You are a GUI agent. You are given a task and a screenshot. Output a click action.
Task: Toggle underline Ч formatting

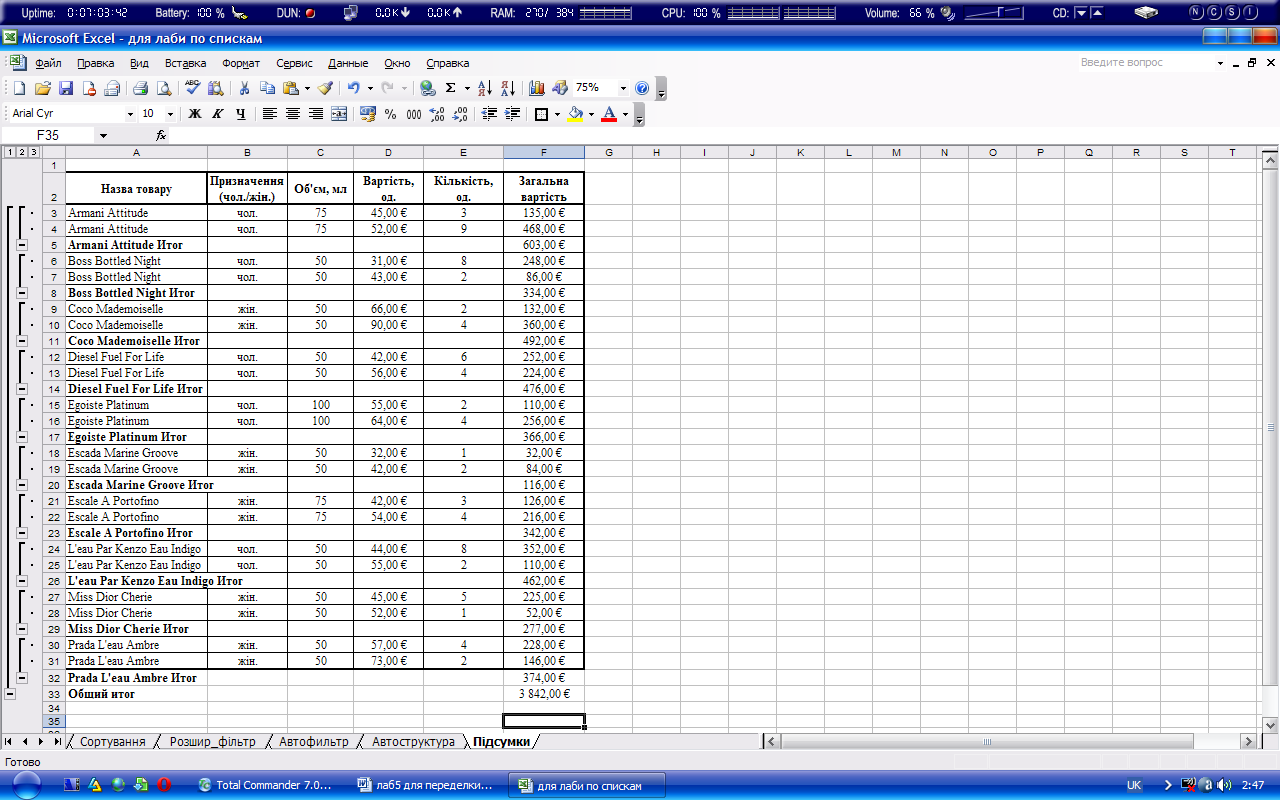[240, 114]
